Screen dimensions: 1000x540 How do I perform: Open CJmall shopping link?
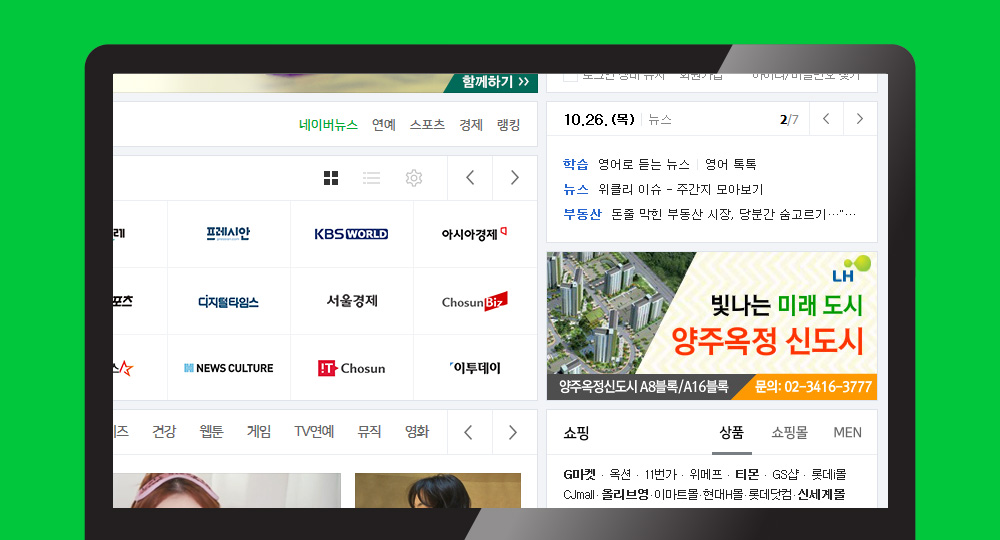point(579,494)
